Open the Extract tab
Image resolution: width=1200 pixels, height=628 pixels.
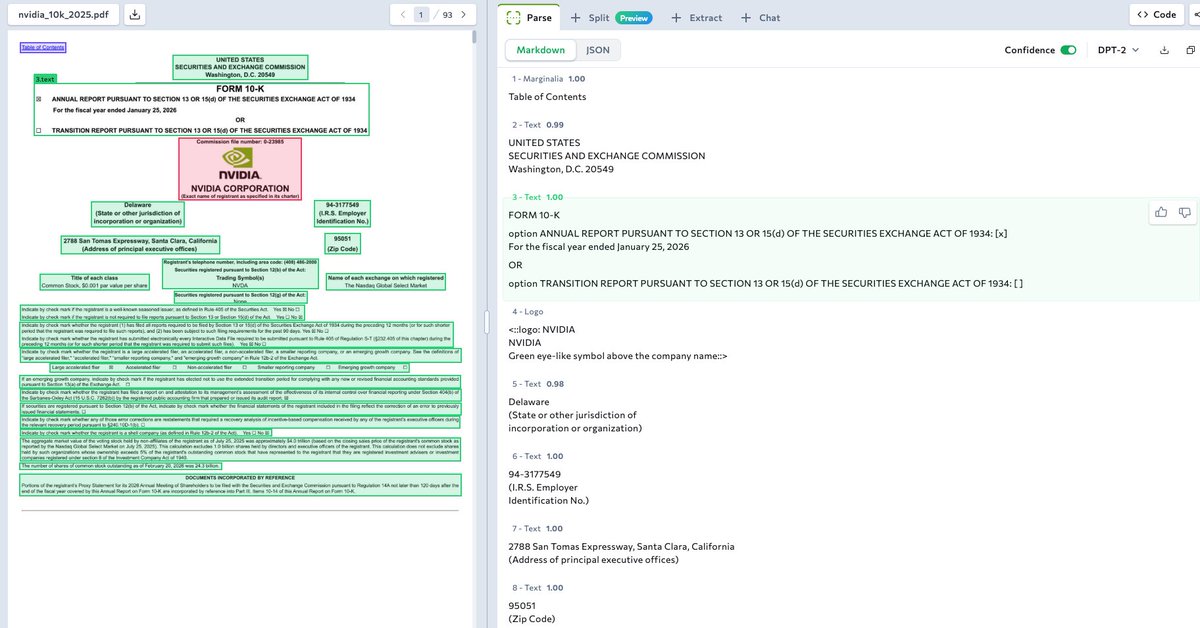pos(697,18)
